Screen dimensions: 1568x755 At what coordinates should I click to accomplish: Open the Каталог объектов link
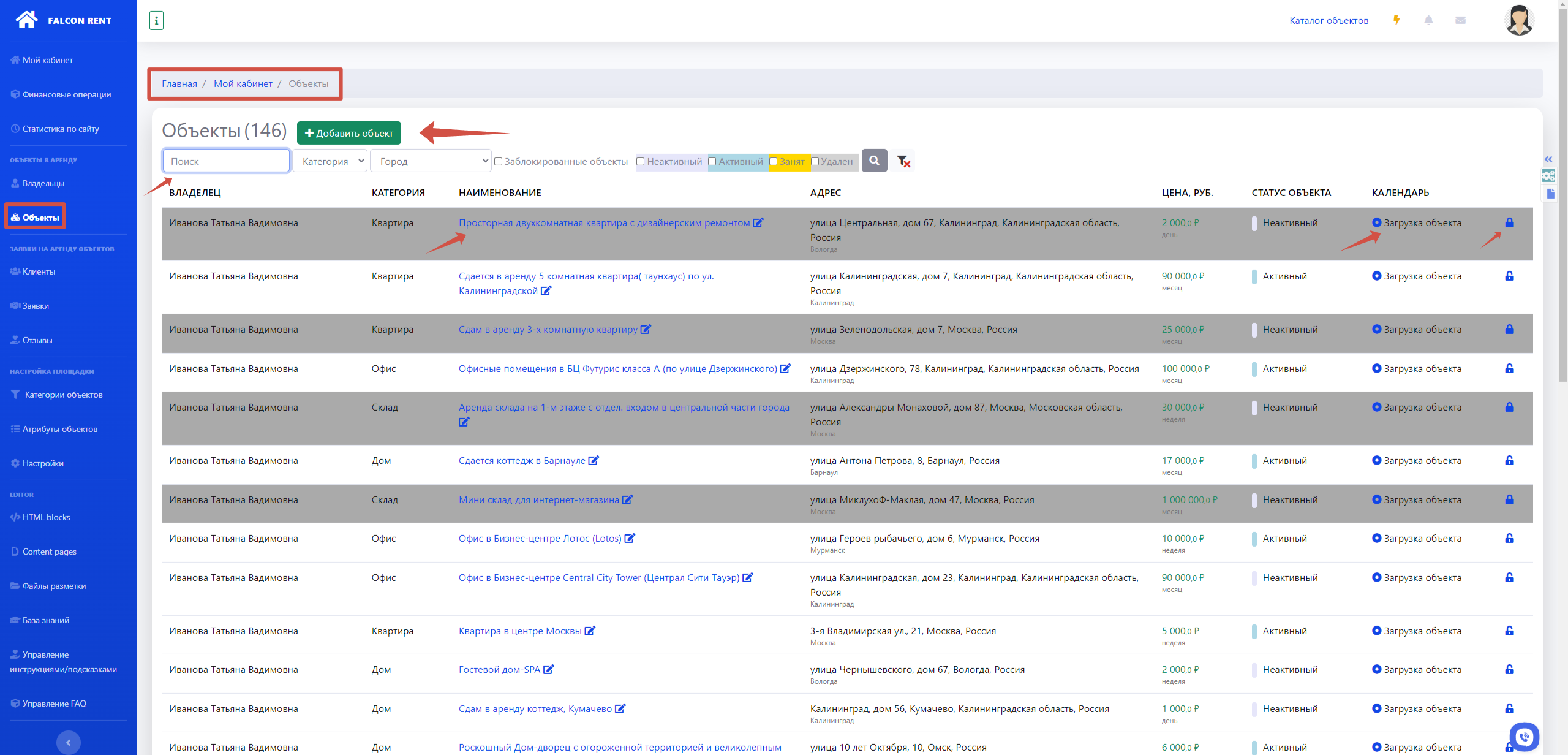click(x=1329, y=20)
